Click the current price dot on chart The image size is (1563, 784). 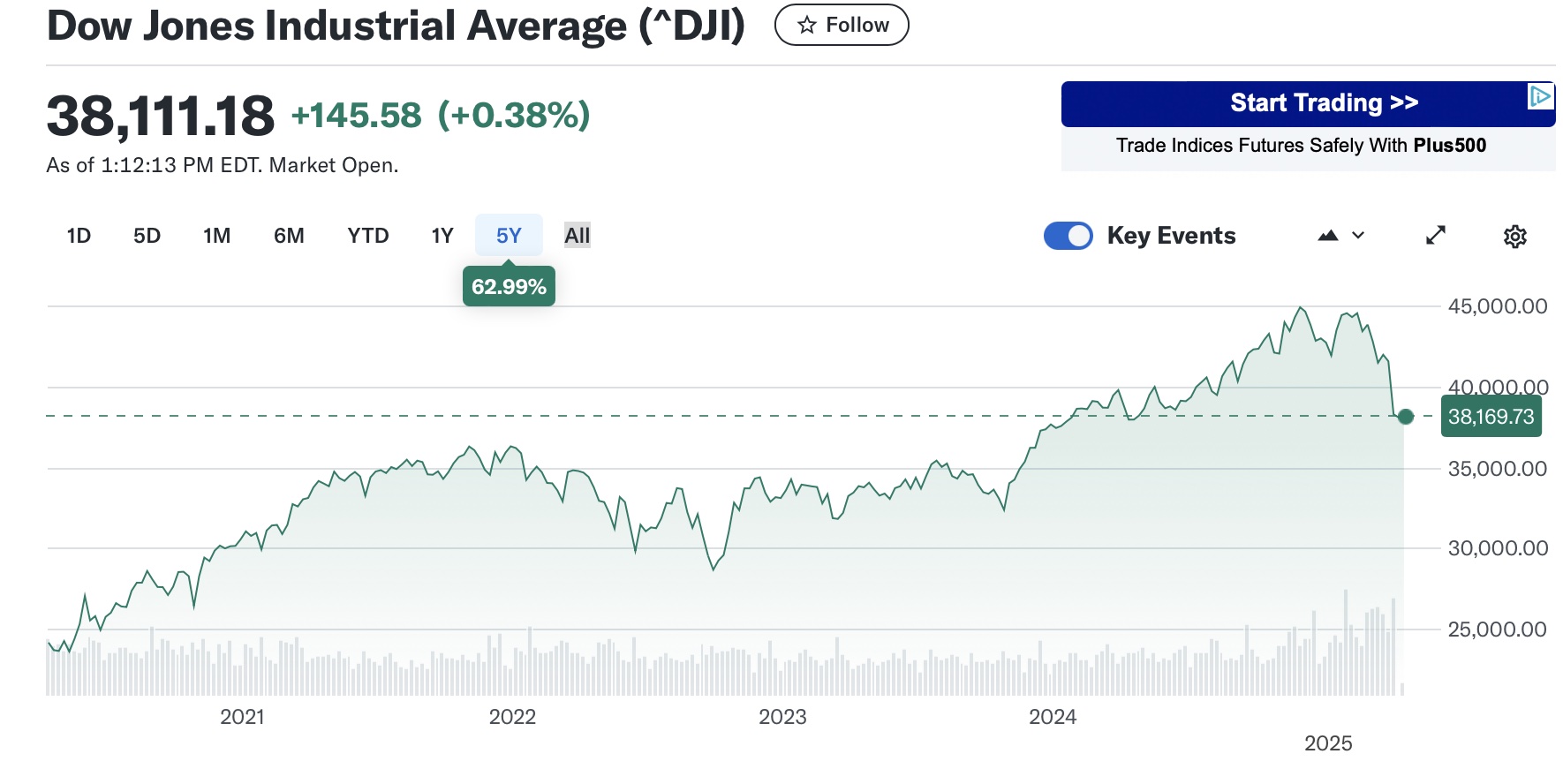click(1406, 417)
